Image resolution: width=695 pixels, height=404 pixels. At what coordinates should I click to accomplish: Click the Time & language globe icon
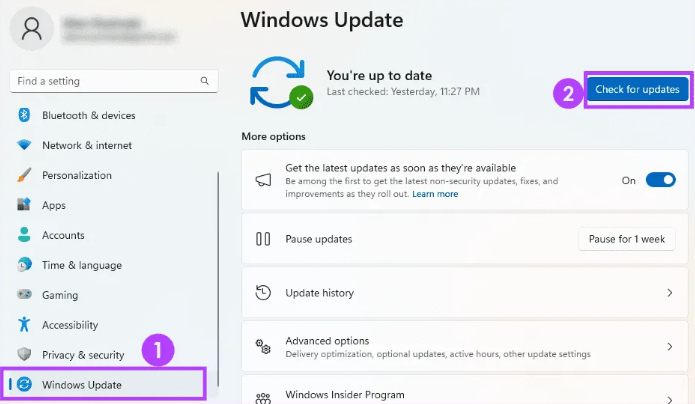pos(24,264)
